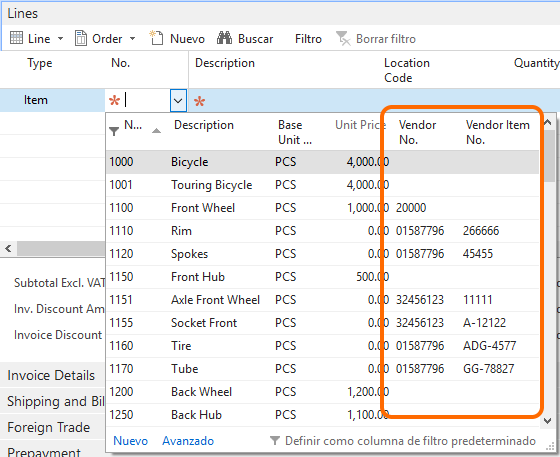
Task: Click the Filtro toolbar item
Action: [308, 39]
